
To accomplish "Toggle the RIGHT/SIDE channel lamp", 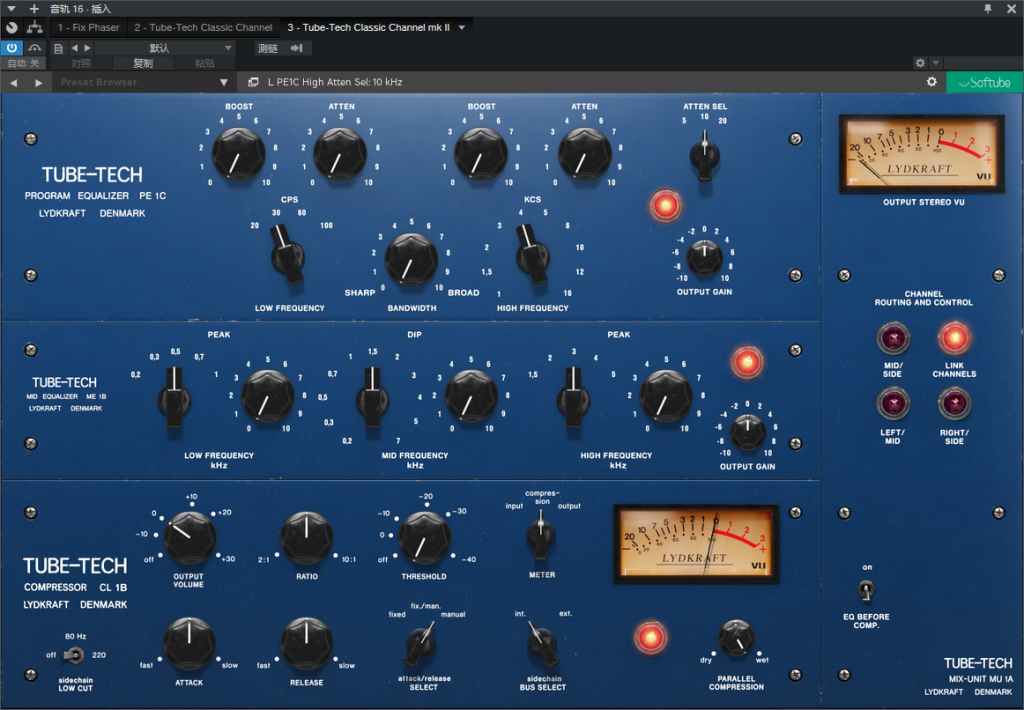I will pyautogui.click(x=954, y=404).
